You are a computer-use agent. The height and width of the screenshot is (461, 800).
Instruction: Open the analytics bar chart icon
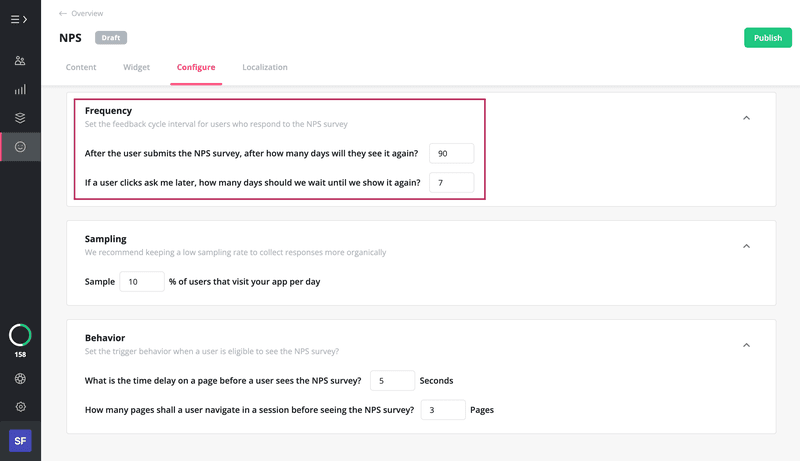(20, 90)
